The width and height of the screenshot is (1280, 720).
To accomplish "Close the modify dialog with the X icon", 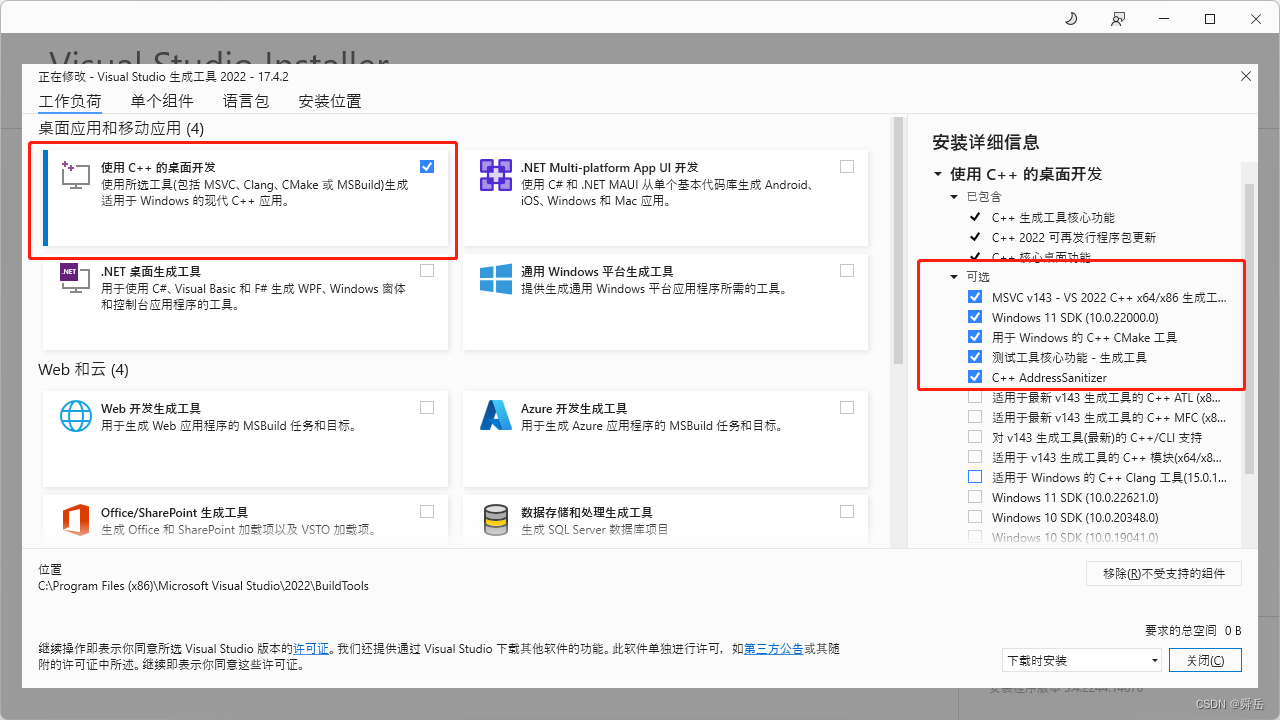I will (x=1245, y=76).
